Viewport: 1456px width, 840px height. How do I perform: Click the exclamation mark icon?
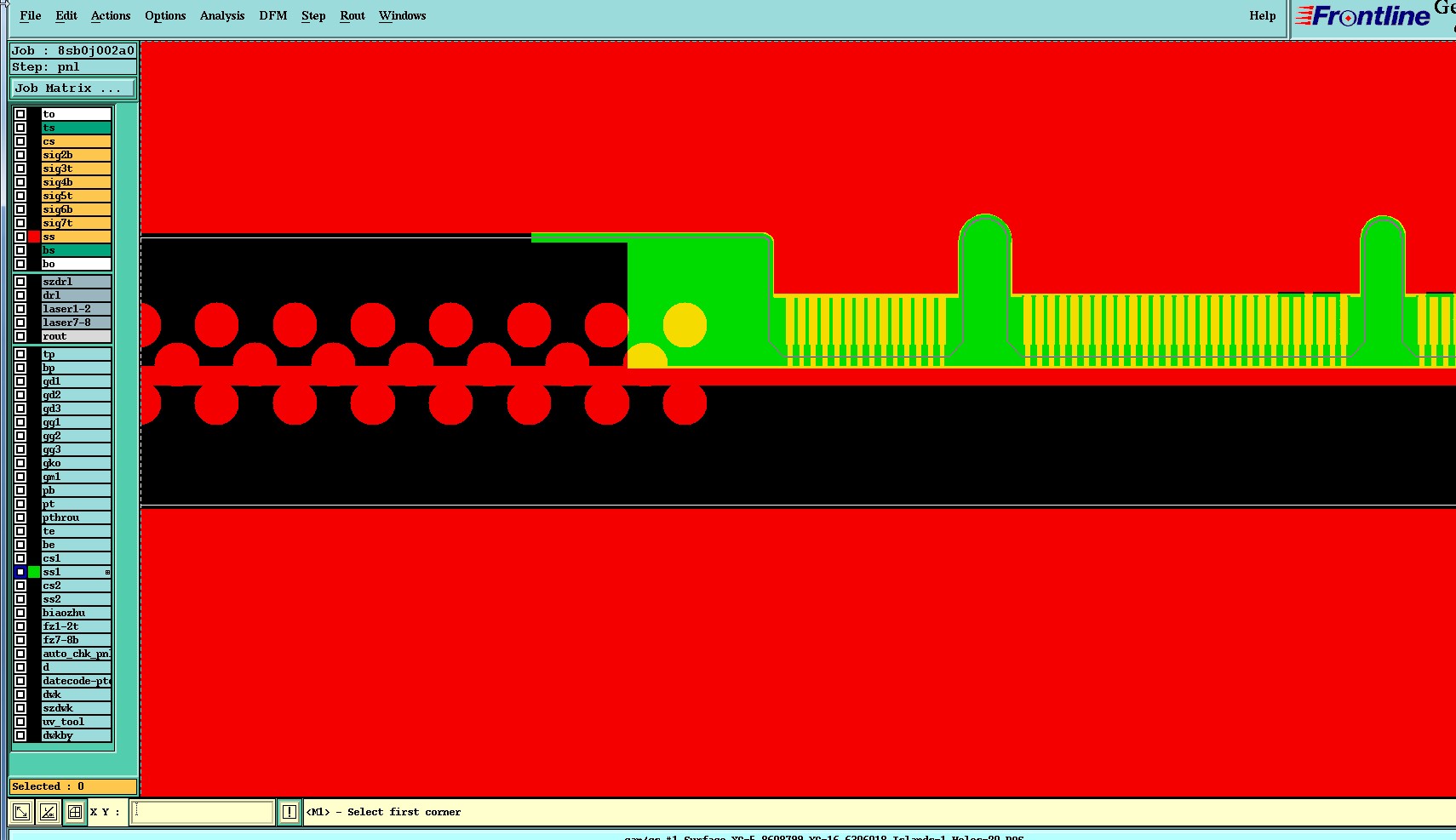[289, 812]
